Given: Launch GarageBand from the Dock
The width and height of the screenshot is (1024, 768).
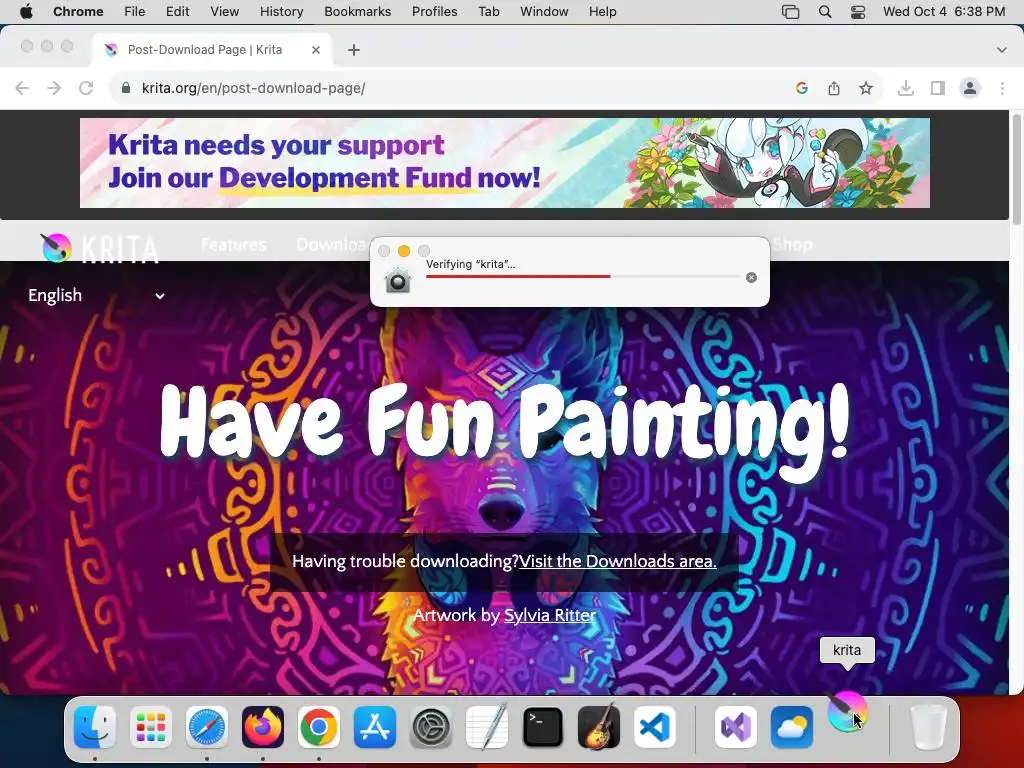Looking at the screenshot, I should point(599,727).
